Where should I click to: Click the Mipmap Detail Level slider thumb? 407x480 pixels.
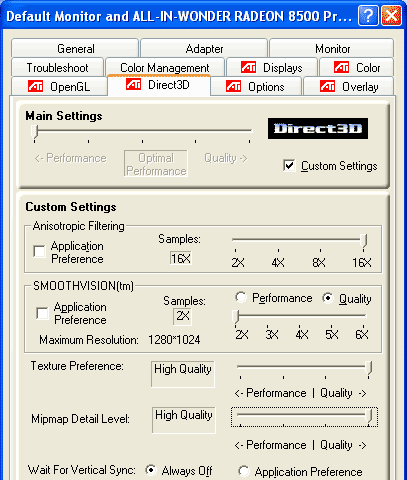coord(369,417)
